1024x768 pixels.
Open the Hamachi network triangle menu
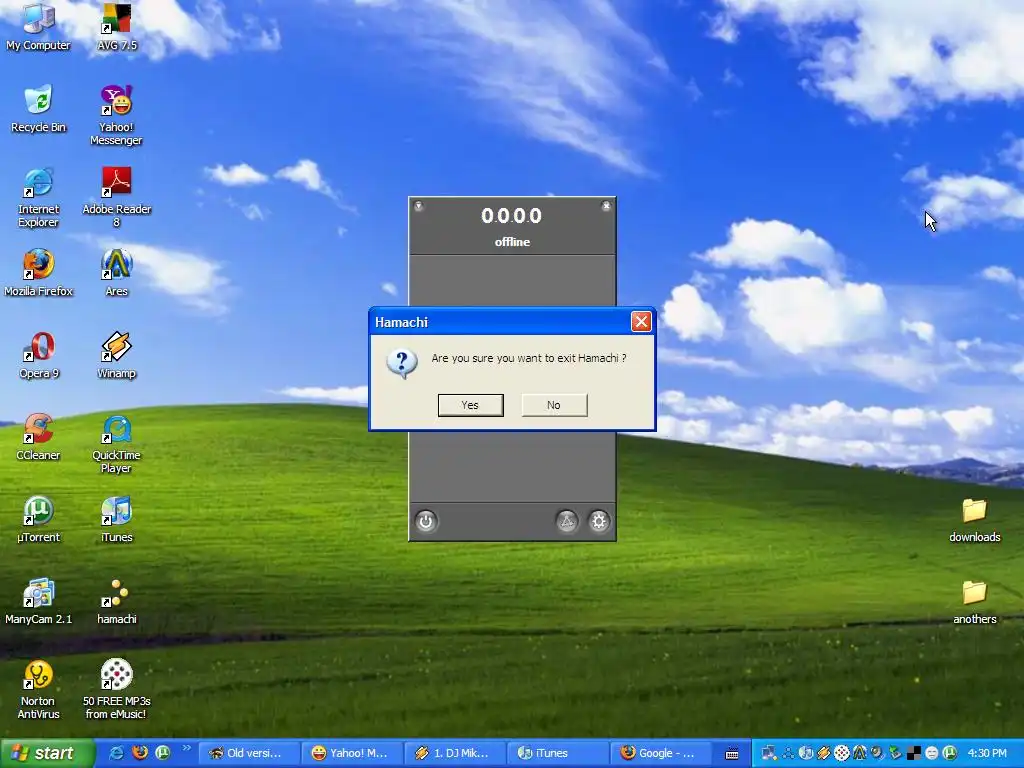pos(567,521)
